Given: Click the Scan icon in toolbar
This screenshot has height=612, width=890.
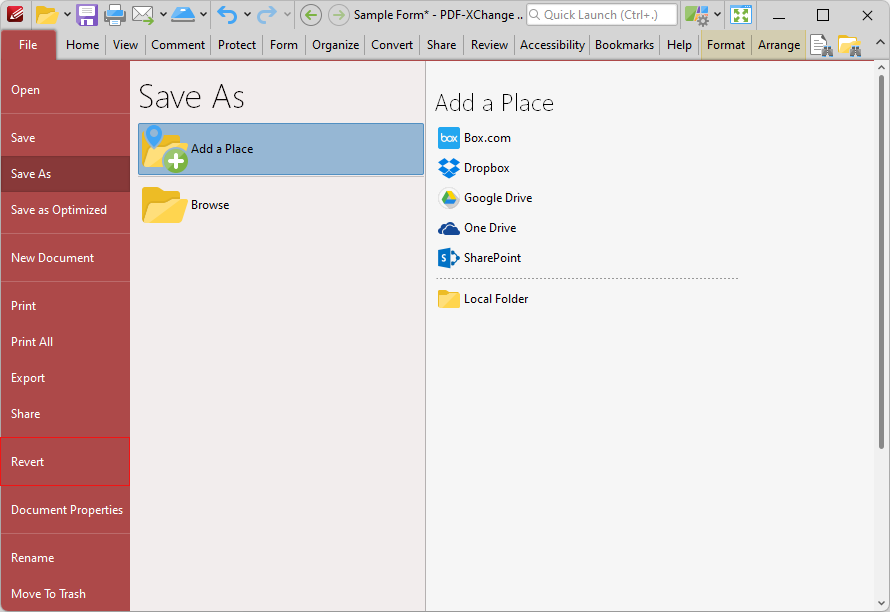Looking at the screenshot, I should pos(183,15).
